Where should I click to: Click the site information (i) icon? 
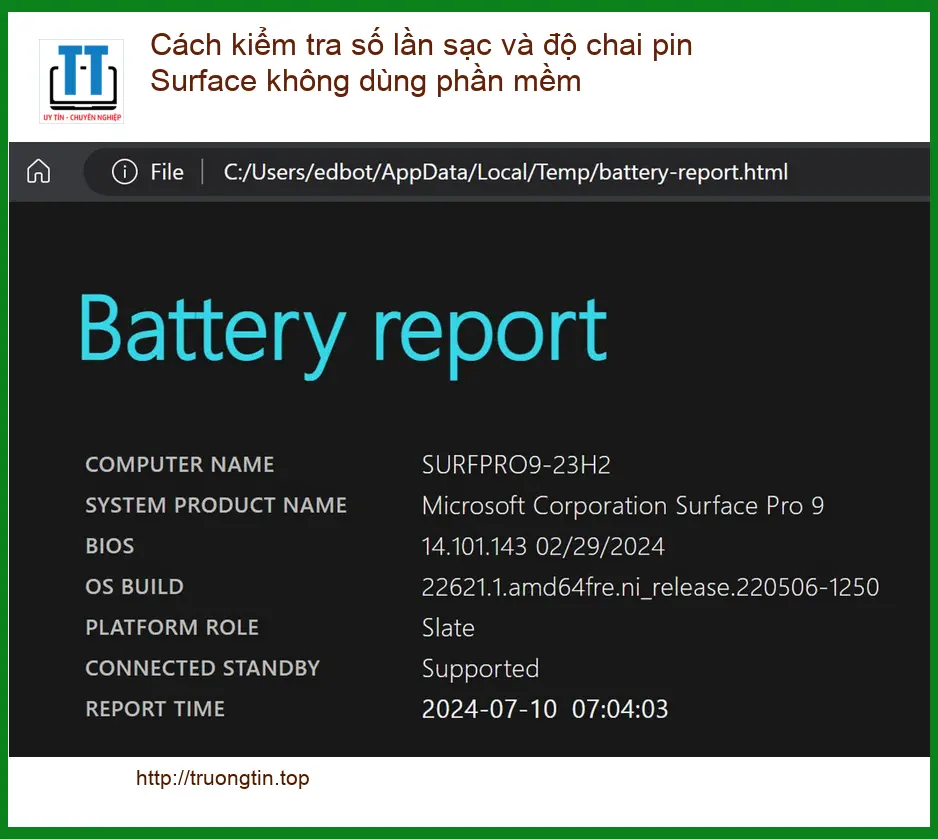point(124,172)
